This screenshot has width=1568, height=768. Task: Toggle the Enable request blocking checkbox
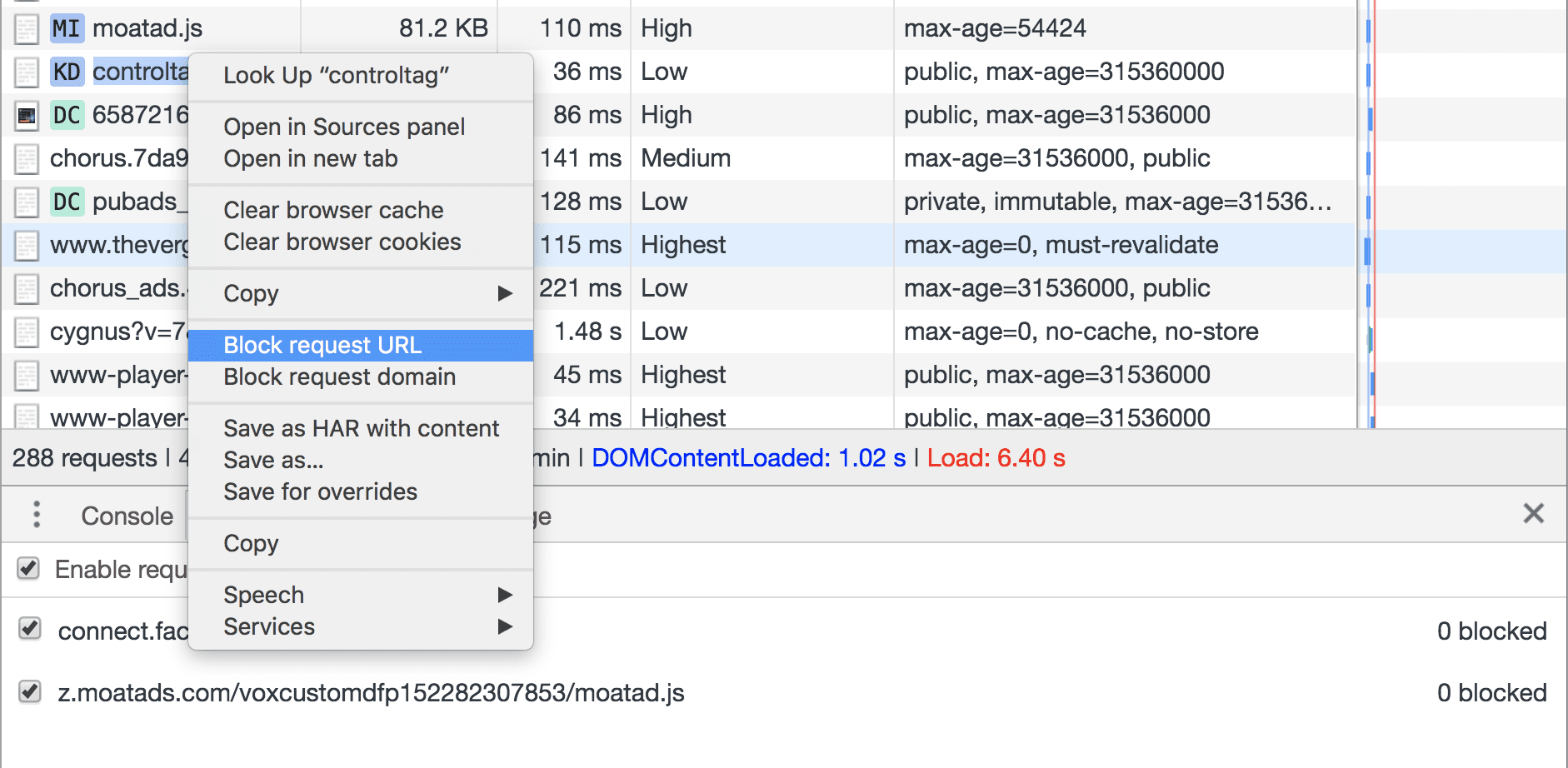tap(30, 569)
